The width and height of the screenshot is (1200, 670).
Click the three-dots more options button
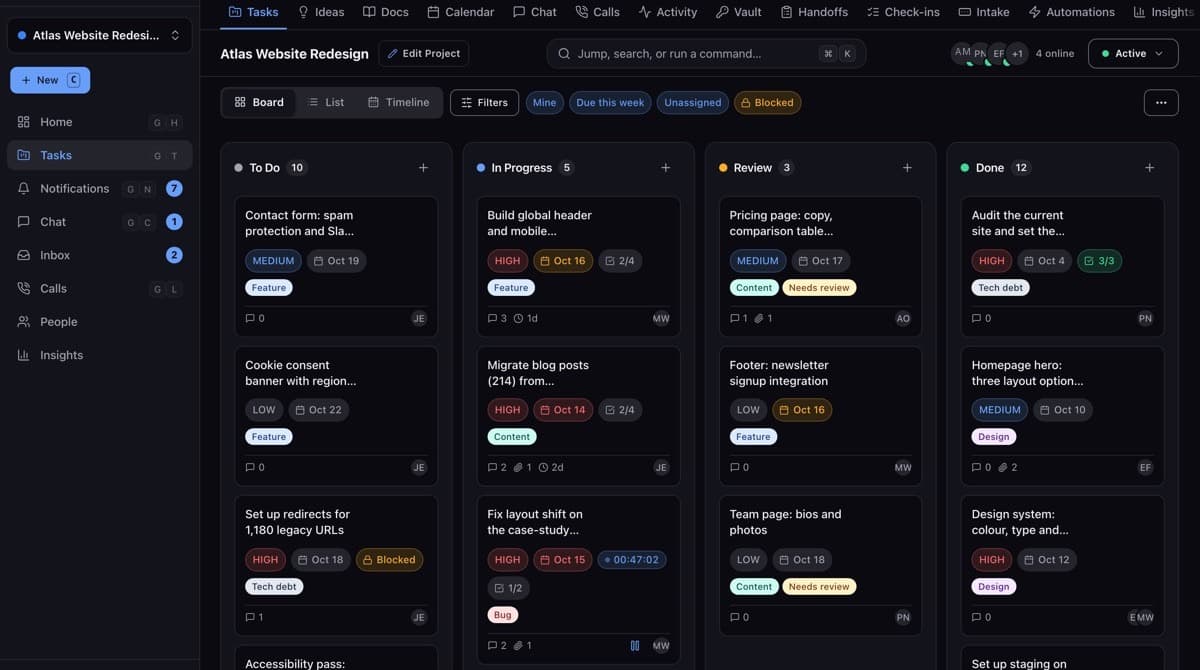1161,102
